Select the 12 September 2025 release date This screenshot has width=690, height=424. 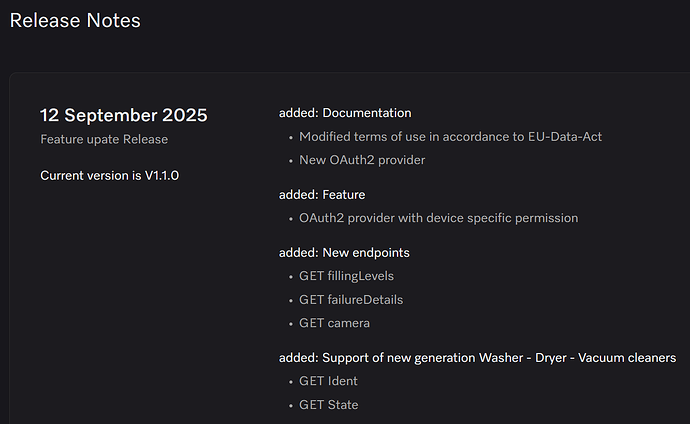tap(124, 115)
